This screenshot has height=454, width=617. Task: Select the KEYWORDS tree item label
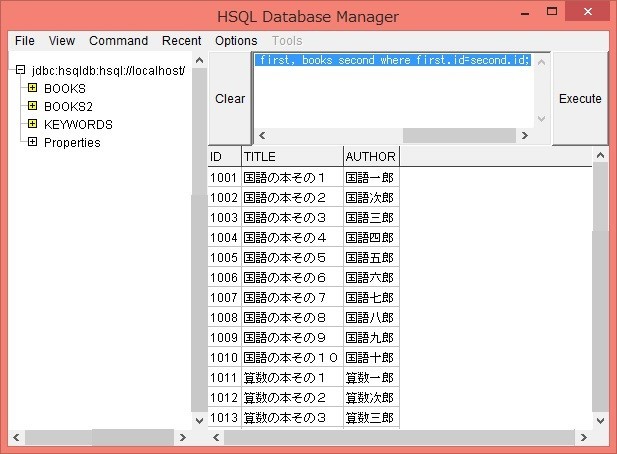(x=78, y=125)
